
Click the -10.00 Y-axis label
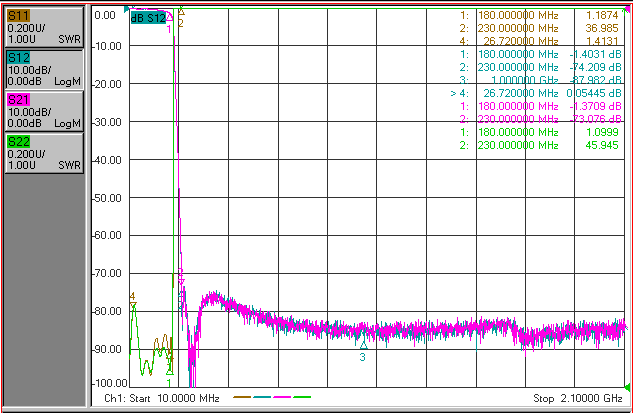tap(107, 46)
